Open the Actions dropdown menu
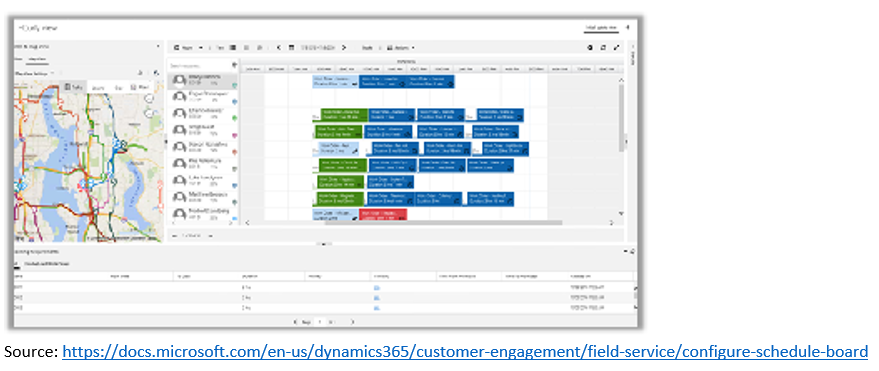 401,48
